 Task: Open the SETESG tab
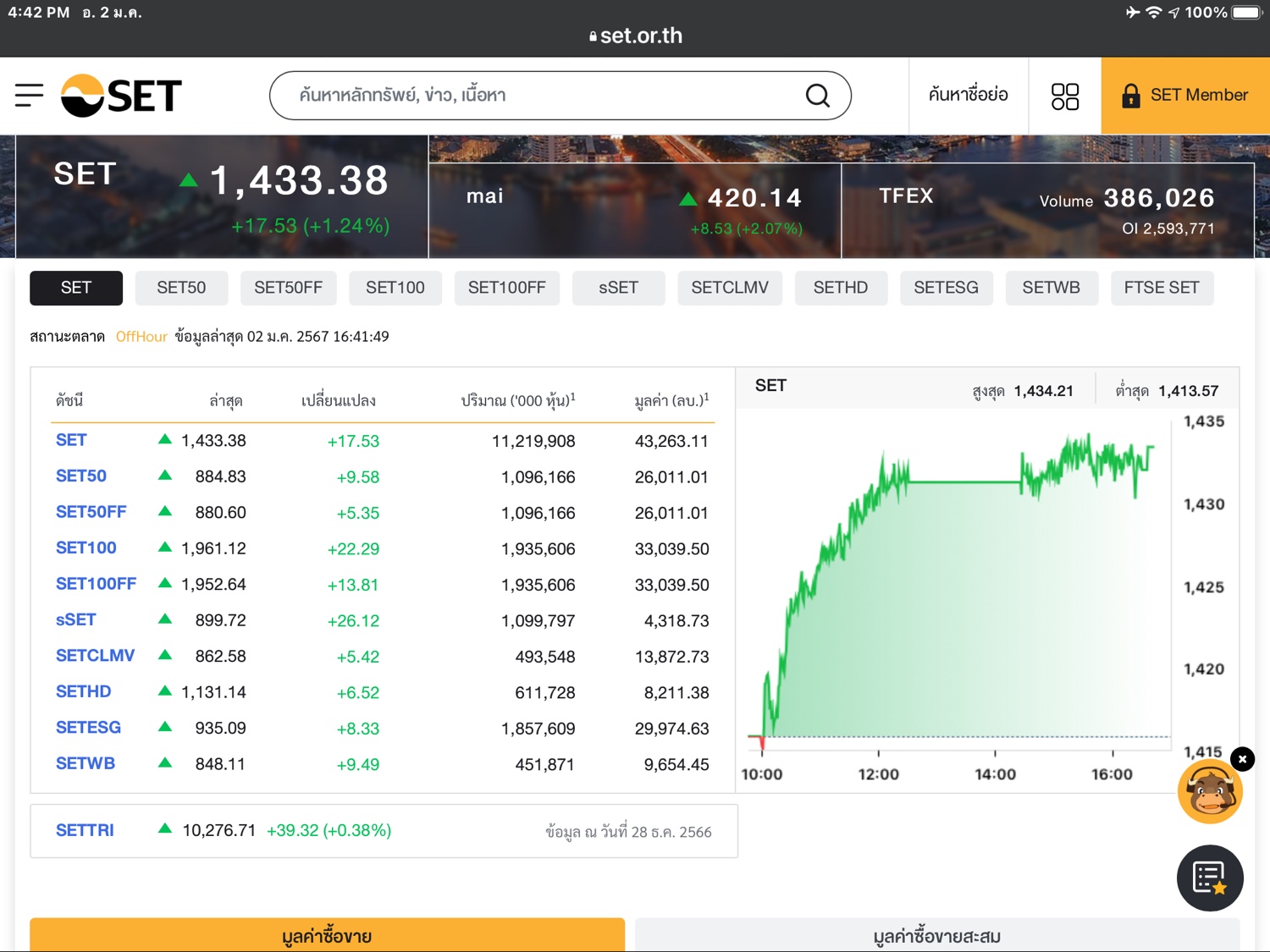(946, 288)
